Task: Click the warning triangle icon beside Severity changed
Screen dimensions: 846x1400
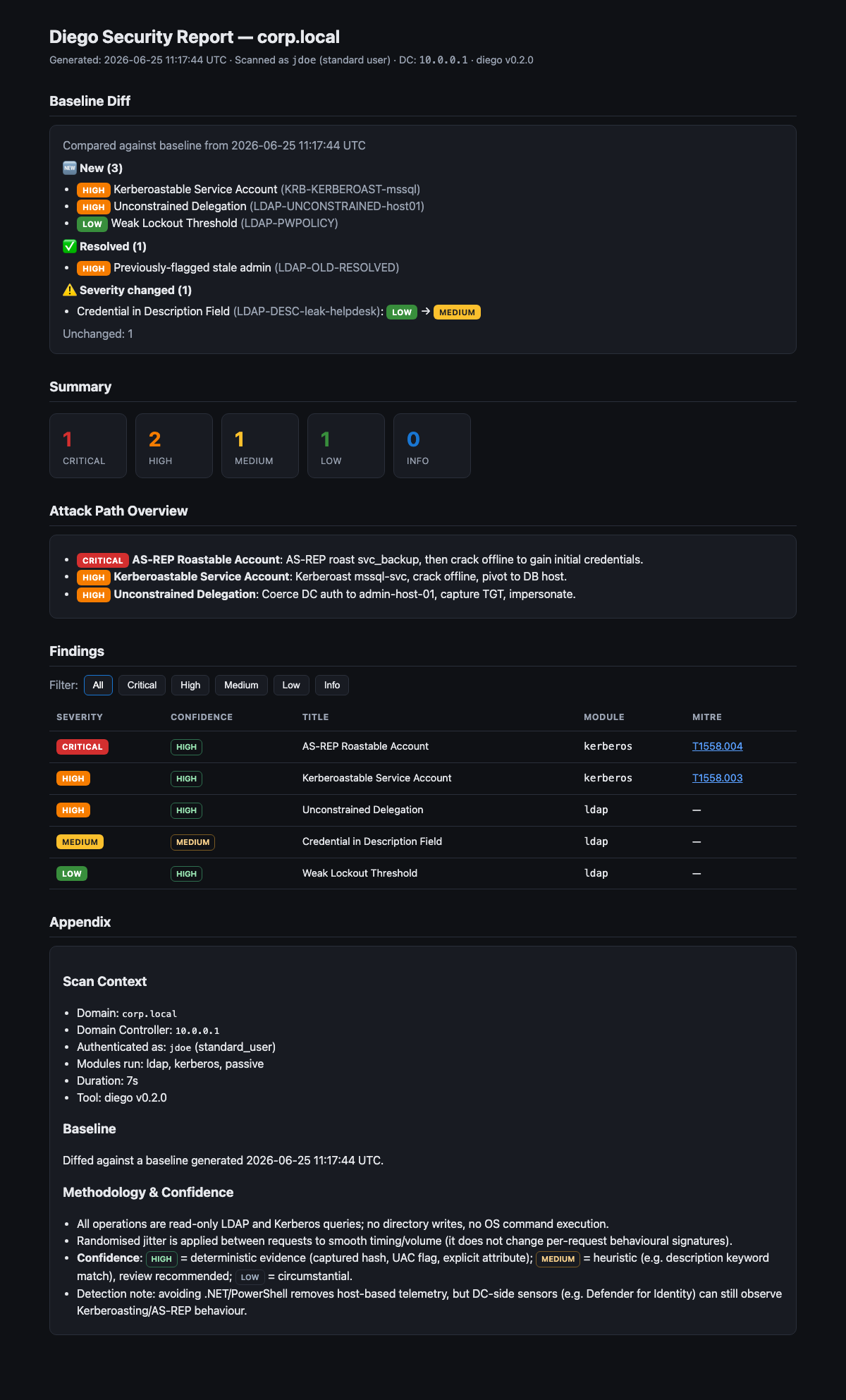Action: coord(70,290)
